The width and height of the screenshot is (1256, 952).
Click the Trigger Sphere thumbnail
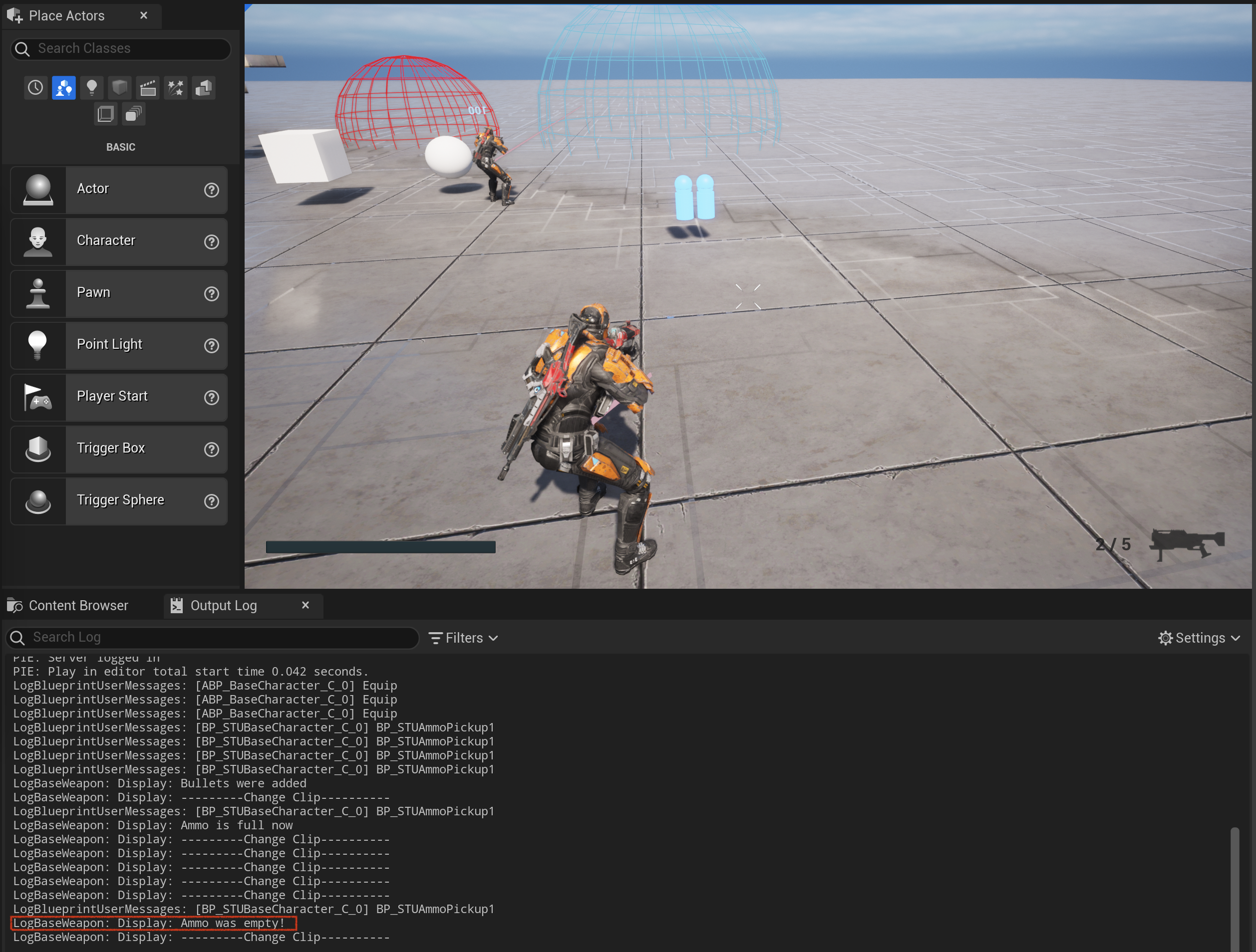tap(38, 501)
